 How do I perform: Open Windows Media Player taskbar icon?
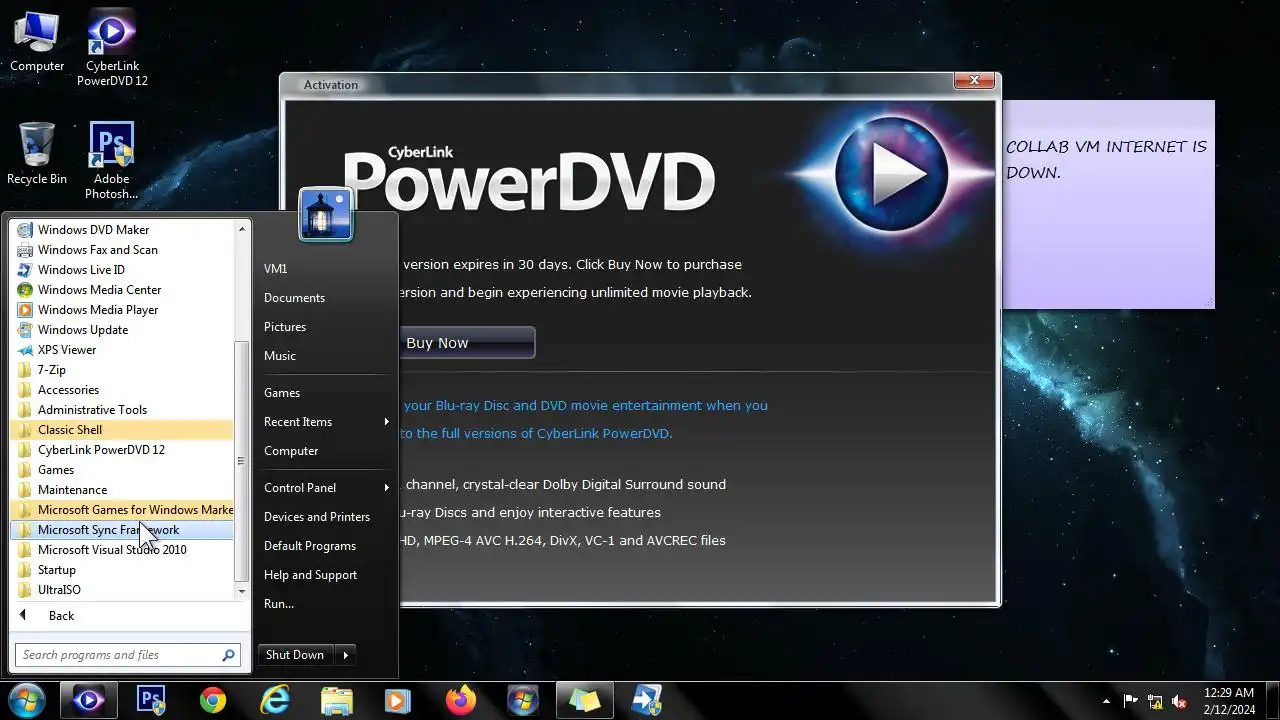point(399,700)
